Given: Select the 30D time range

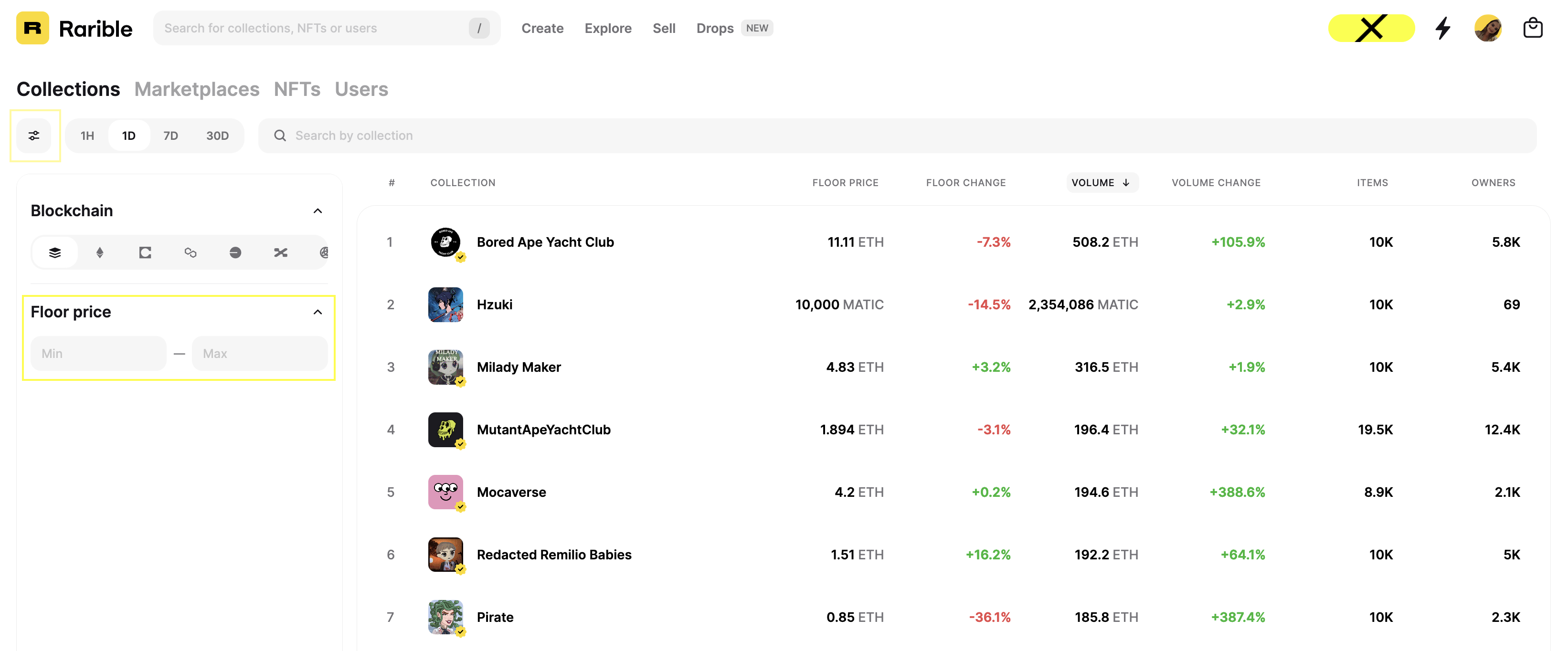Looking at the screenshot, I should 217,136.
